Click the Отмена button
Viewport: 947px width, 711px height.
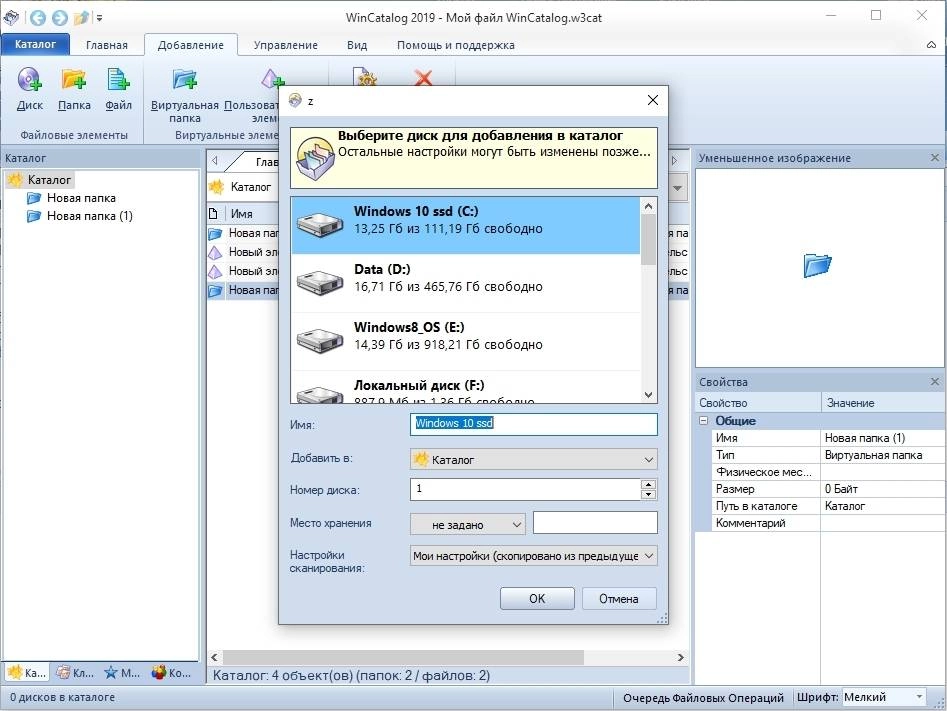tap(618, 599)
